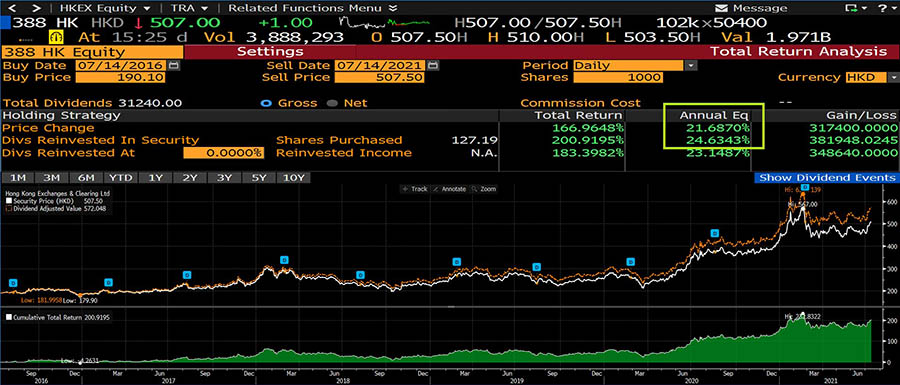This screenshot has height=385, width=900.
Task: Click the Sell Price field 507.50
Action: (x=379, y=77)
